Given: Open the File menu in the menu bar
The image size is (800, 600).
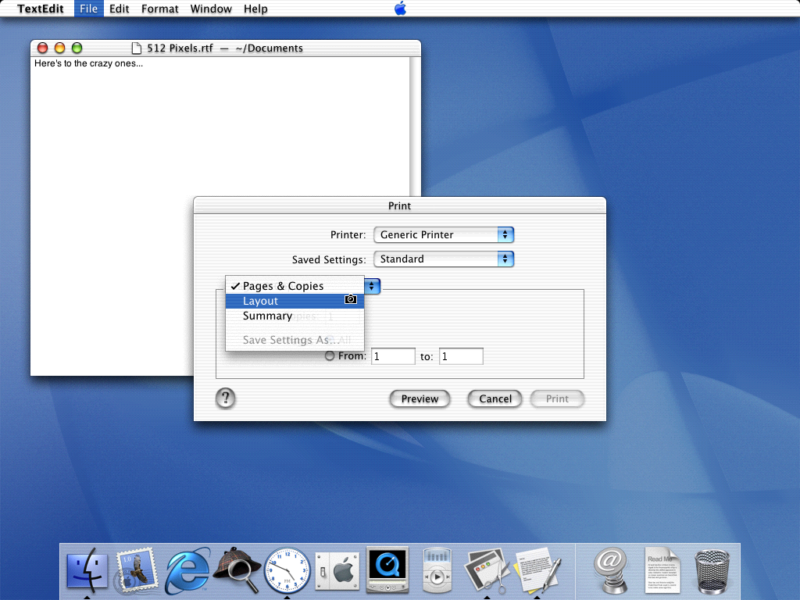Looking at the screenshot, I should [88, 9].
